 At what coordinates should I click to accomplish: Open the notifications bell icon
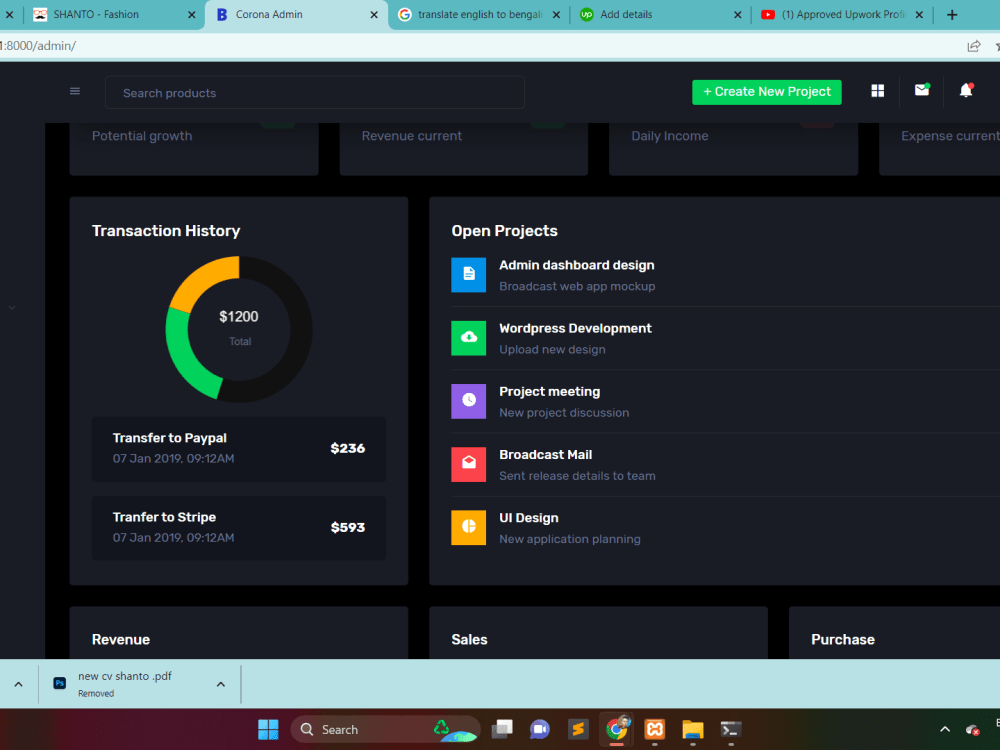click(x=965, y=91)
